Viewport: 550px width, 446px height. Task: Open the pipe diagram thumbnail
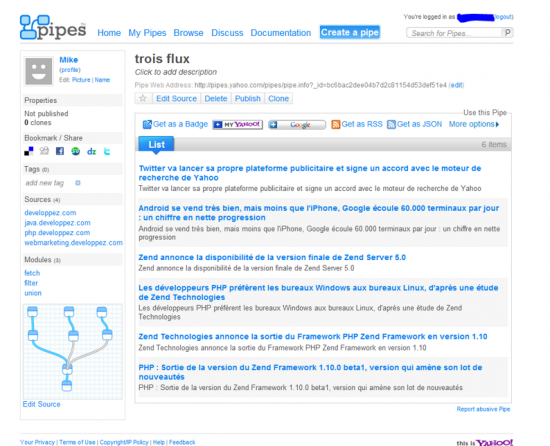tap(73, 351)
